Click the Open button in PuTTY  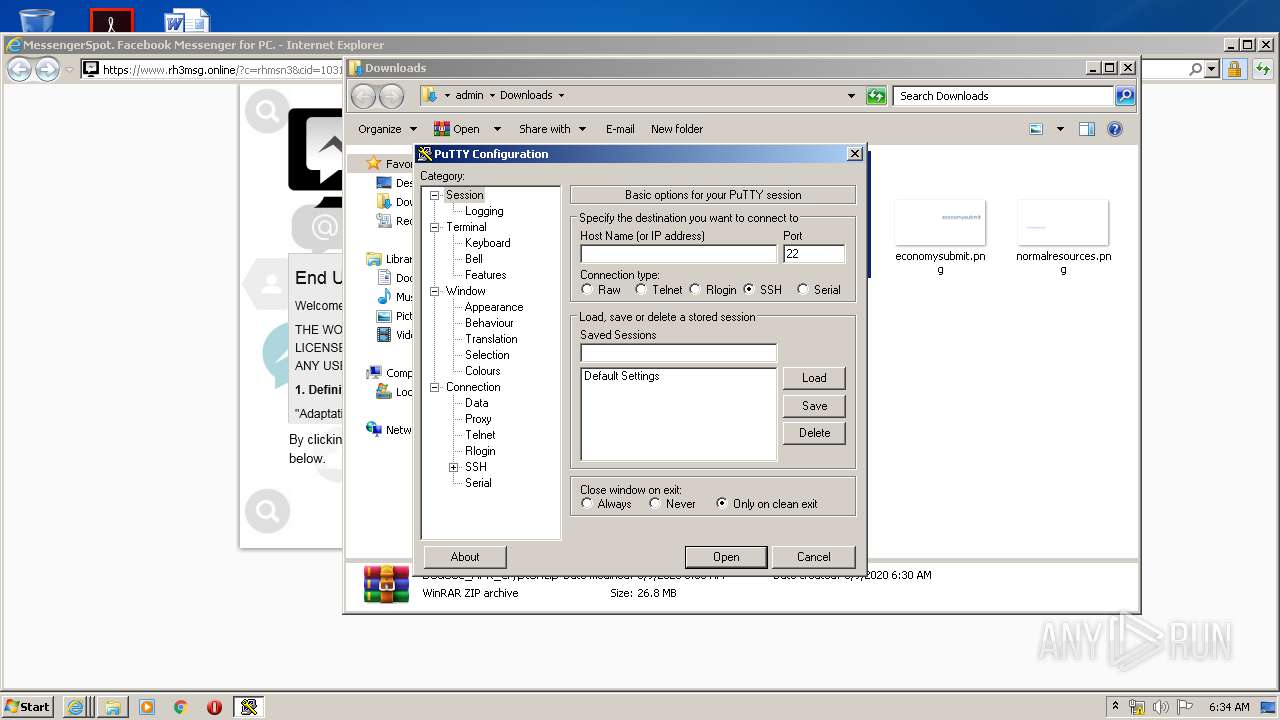point(726,557)
